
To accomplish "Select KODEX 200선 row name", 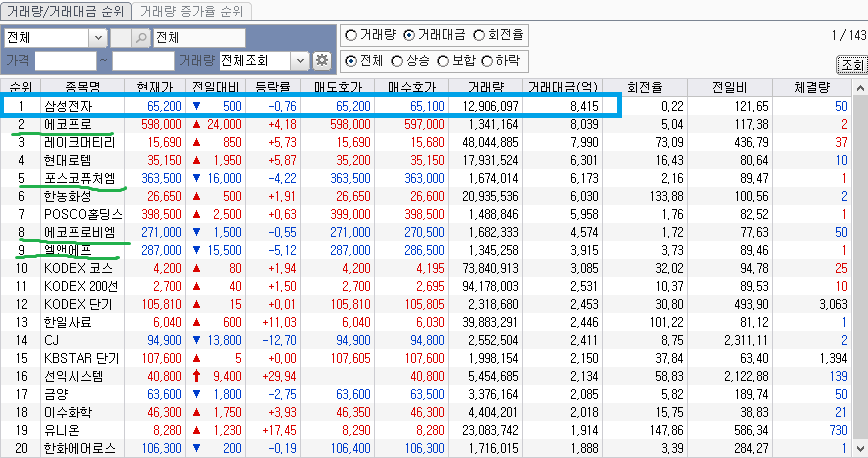I will click(x=81, y=286).
